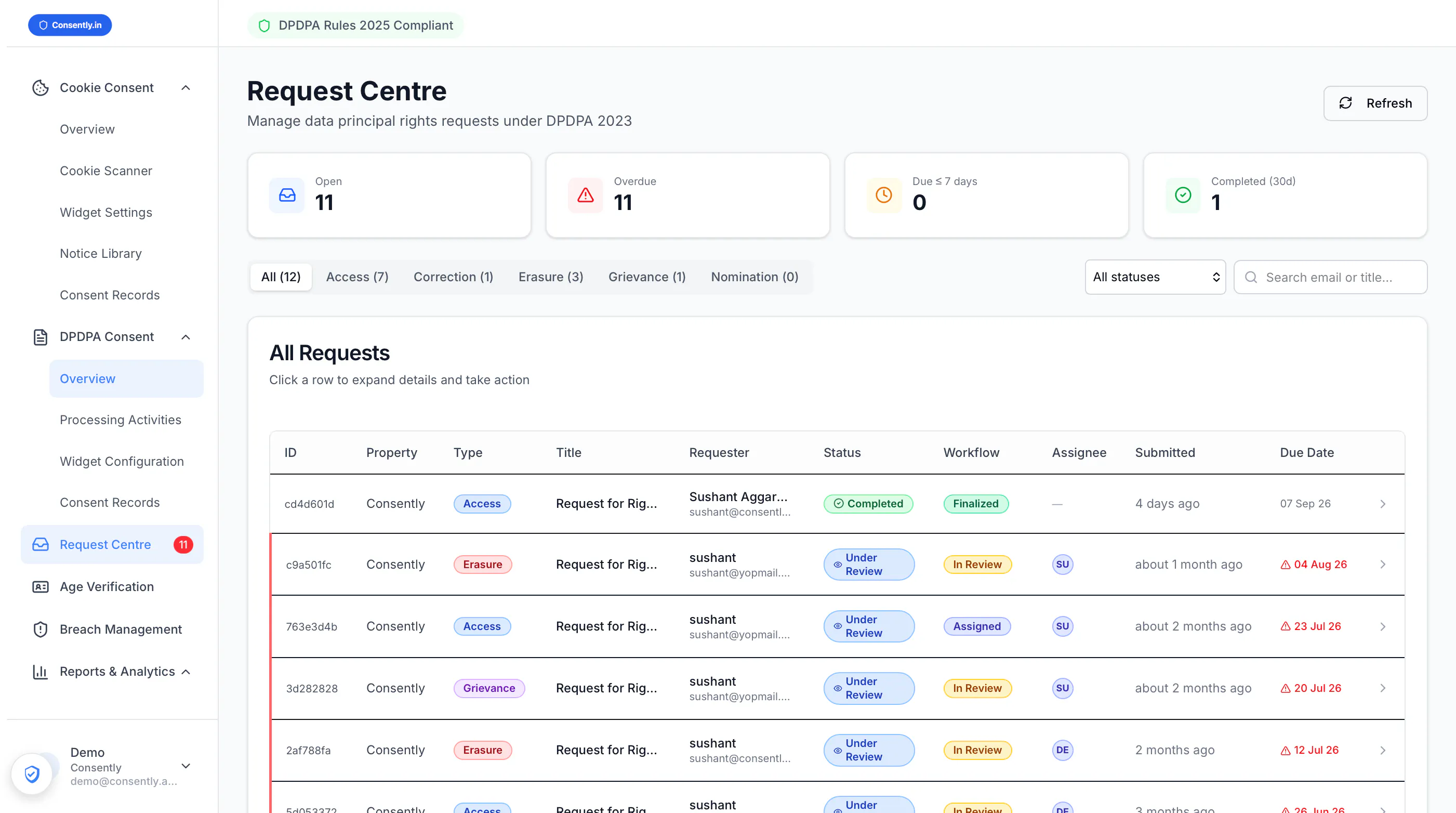Open Breach Management via its shield icon
The image size is (1456, 813).
tap(40, 630)
